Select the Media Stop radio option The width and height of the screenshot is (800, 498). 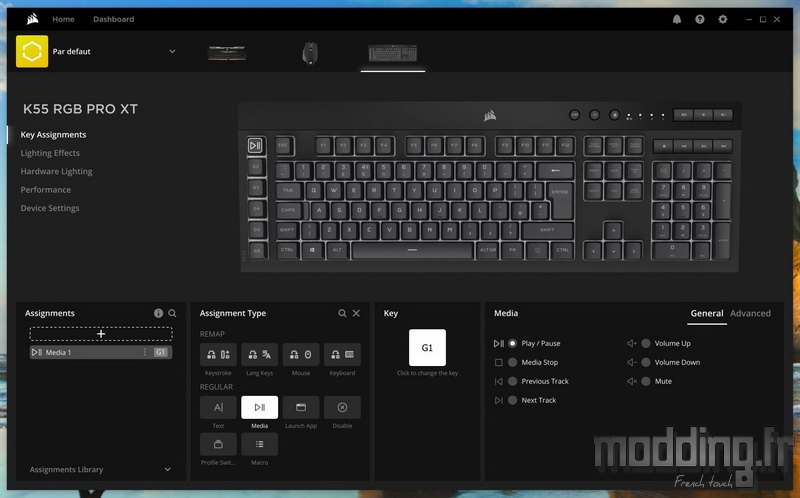[512, 362]
